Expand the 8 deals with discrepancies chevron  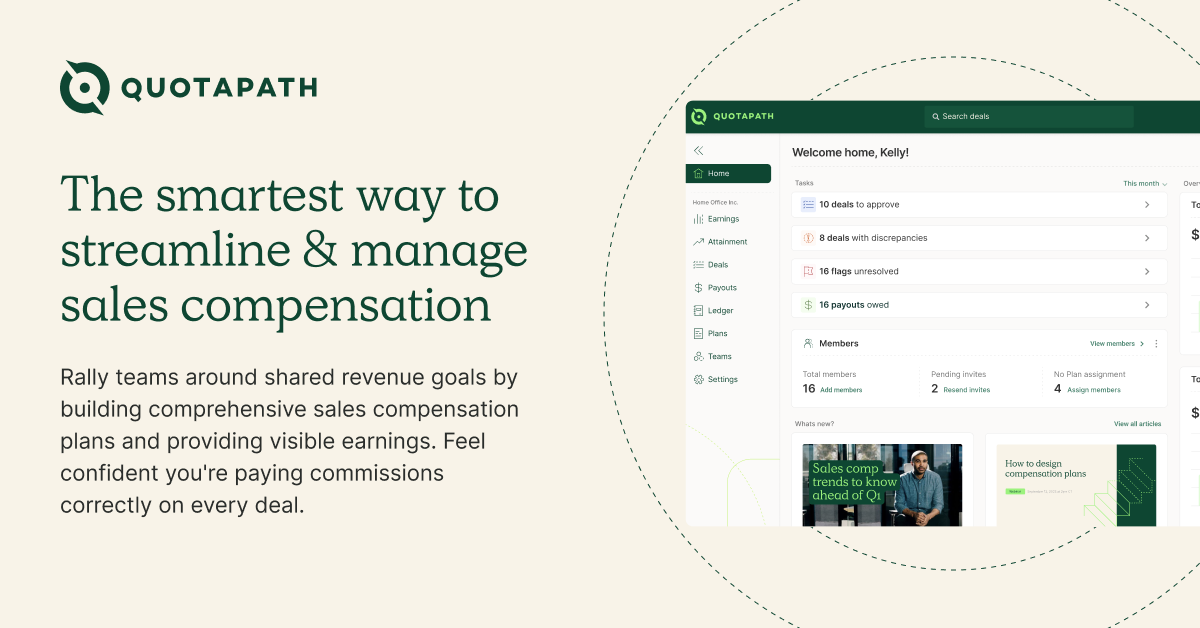(x=1147, y=238)
